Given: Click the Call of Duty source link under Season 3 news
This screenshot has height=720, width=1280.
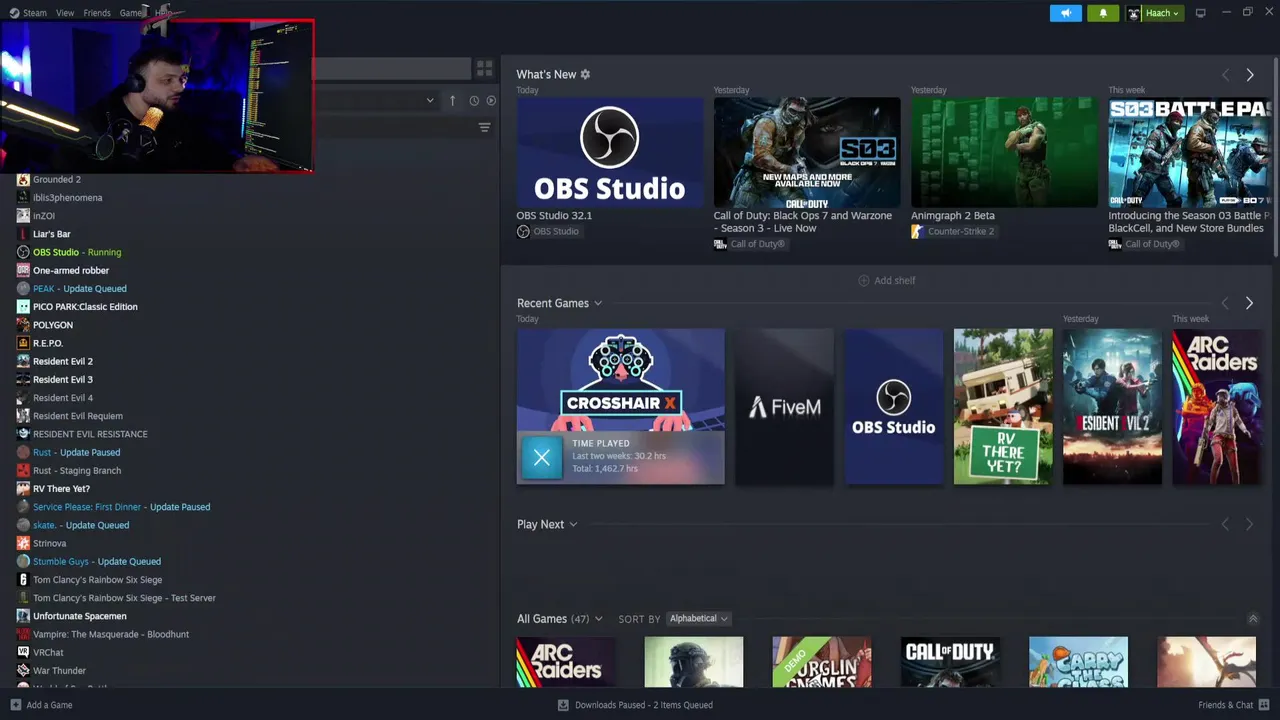Looking at the screenshot, I should (x=750, y=244).
